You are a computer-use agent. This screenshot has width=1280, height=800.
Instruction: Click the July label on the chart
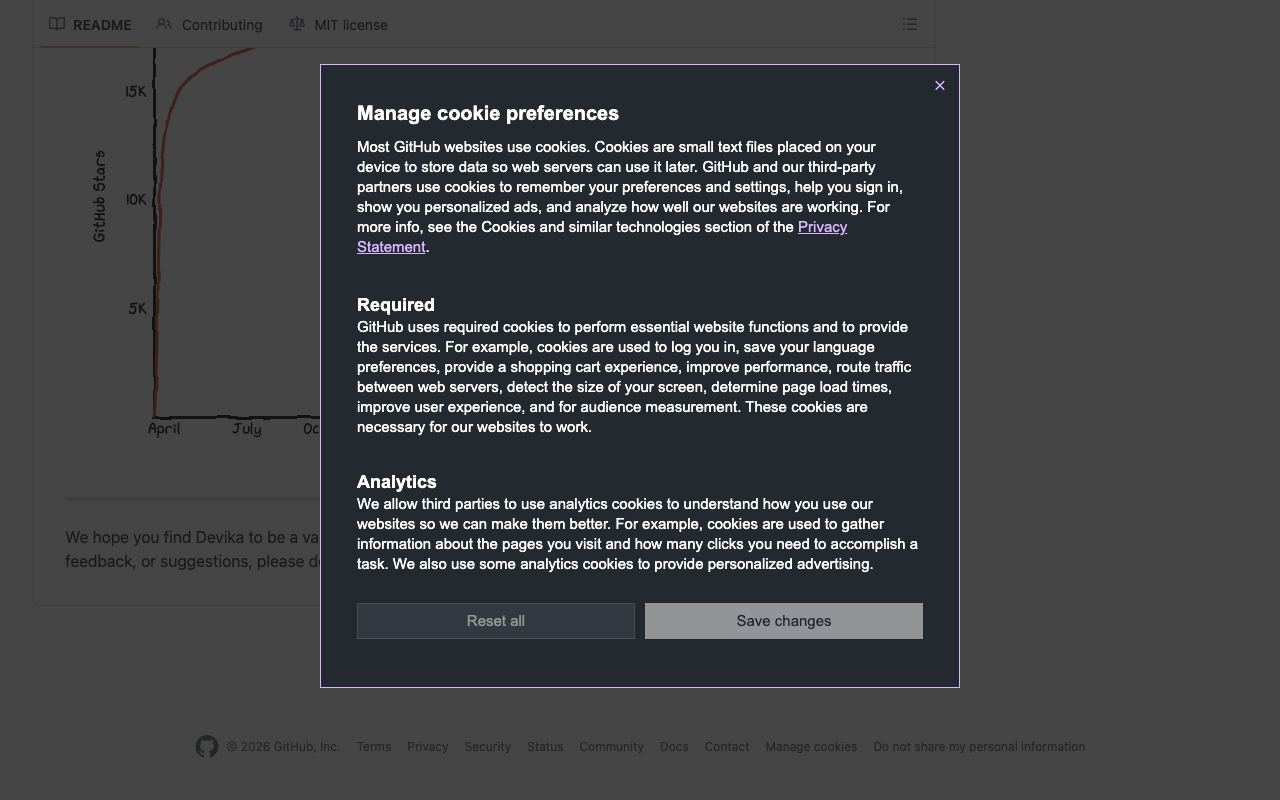(x=247, y=429)
